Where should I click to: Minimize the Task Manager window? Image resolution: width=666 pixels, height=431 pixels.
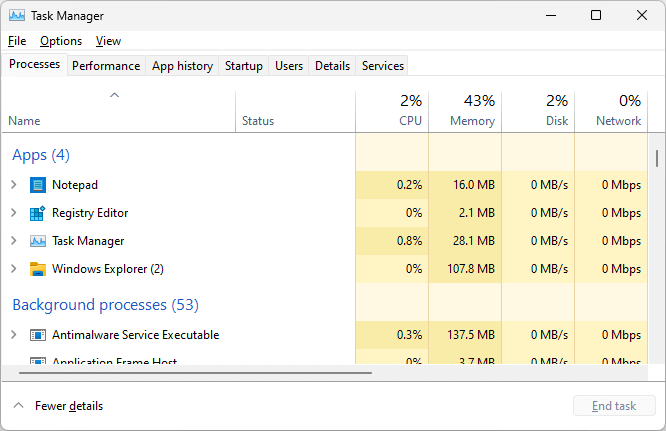[x=551, y=16]
